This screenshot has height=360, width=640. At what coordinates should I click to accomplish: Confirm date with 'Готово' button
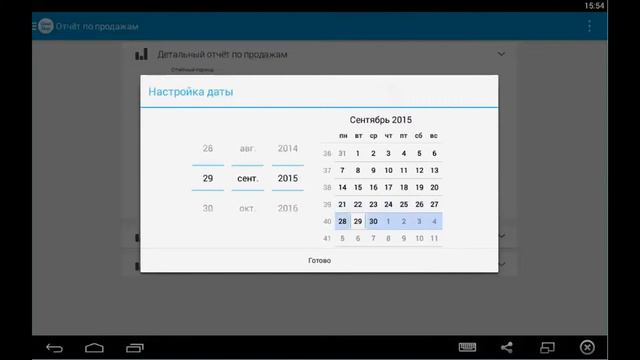point(319,260)
